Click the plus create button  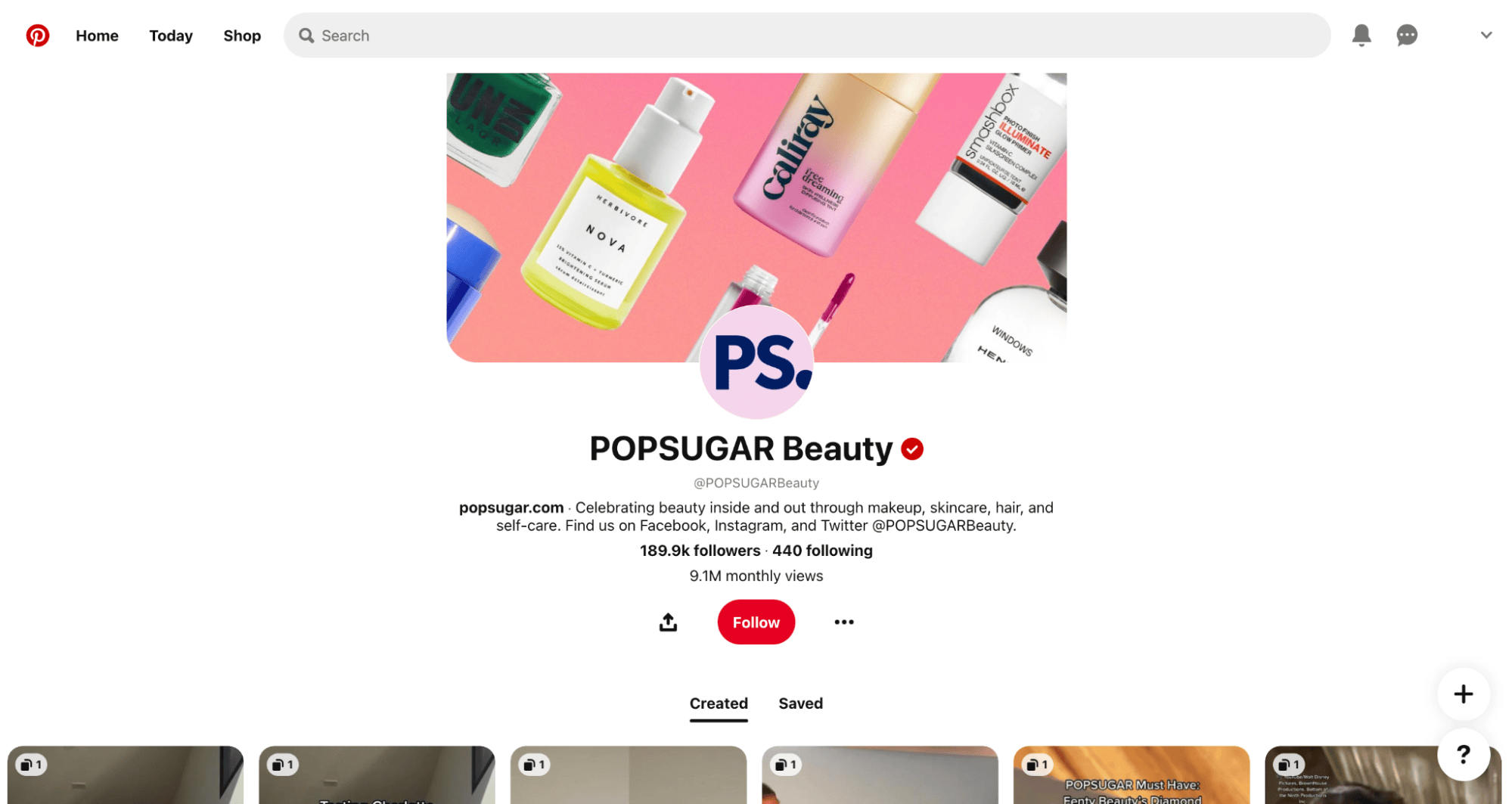pos(1464,694)
